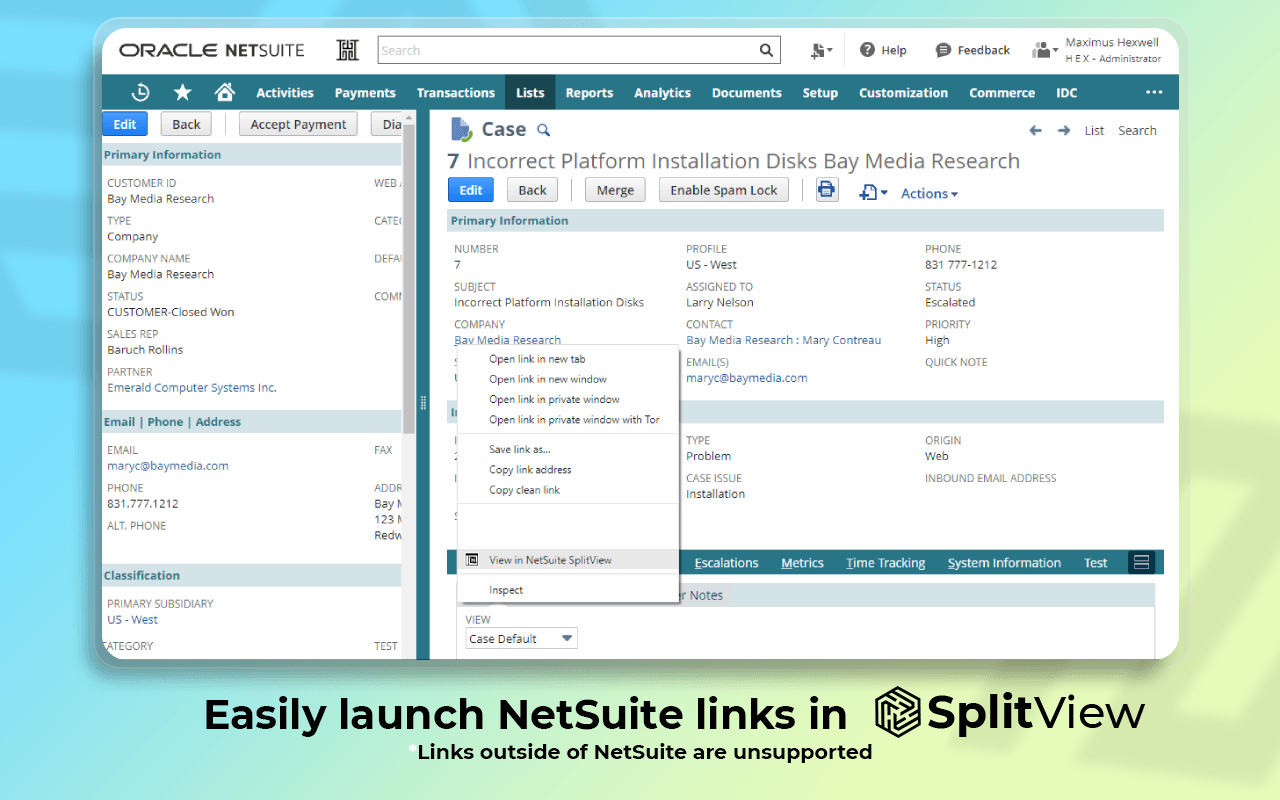
Task: Click the print icon on the Case record
Action: point(827,189)
